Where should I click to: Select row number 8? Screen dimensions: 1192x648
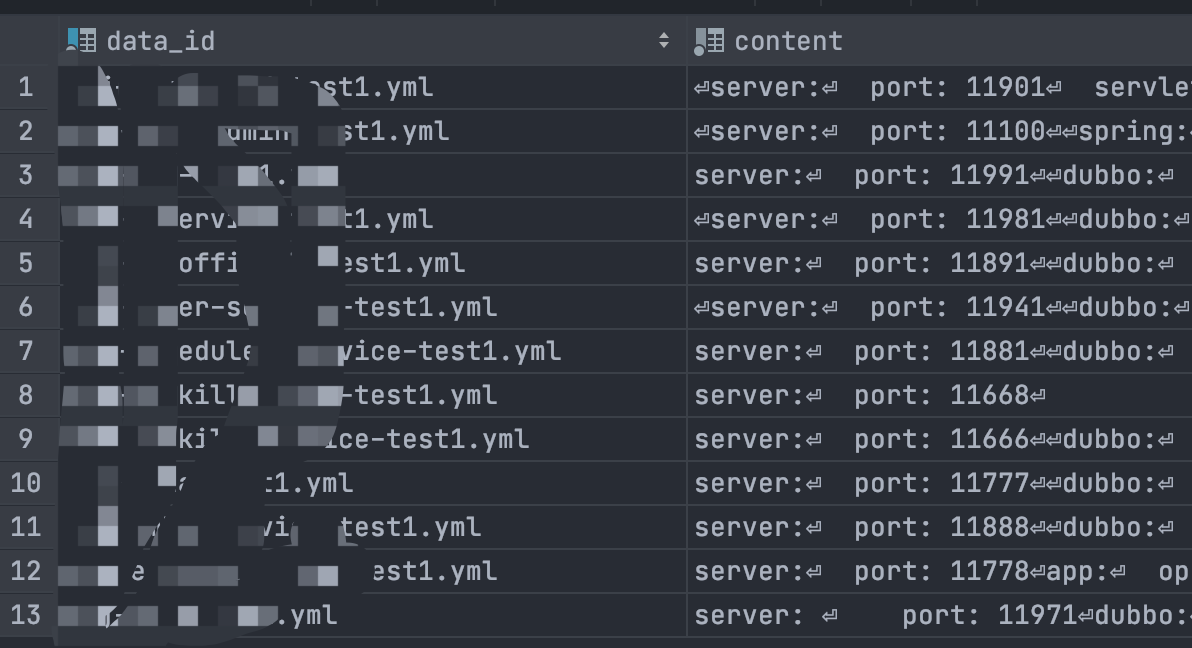(26, 395)
